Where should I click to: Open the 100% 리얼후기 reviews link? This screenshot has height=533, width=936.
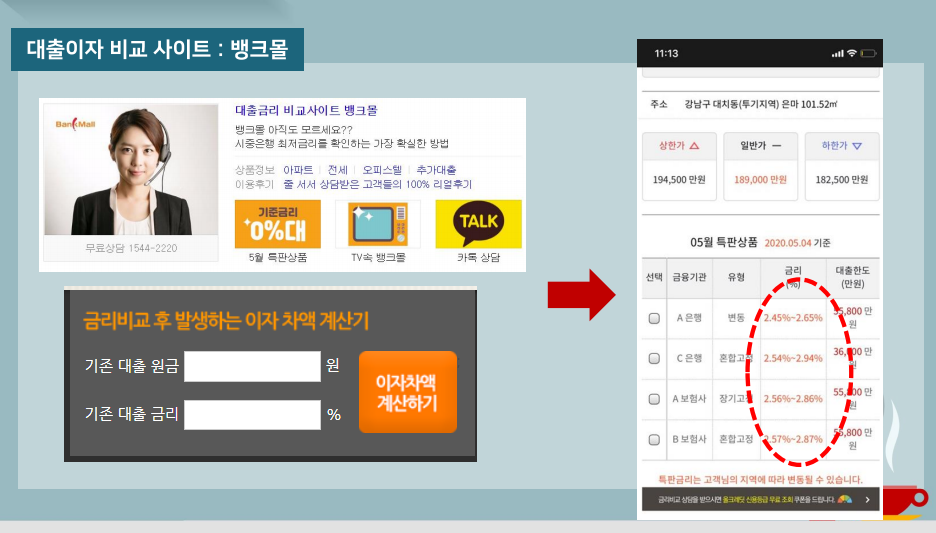(378, 184)
